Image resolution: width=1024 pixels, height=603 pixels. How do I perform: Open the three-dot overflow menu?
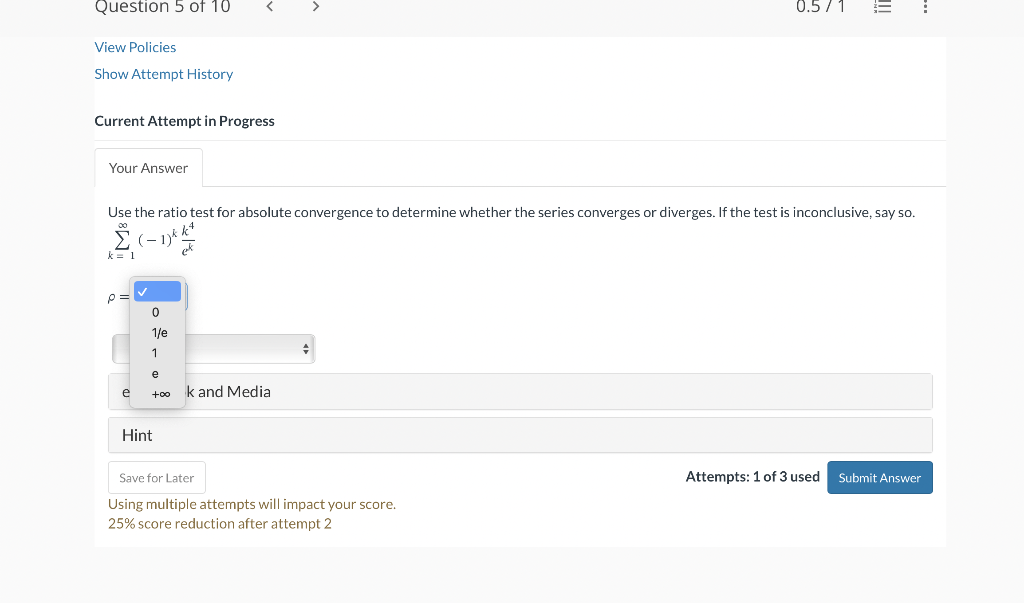coord(925,8)
